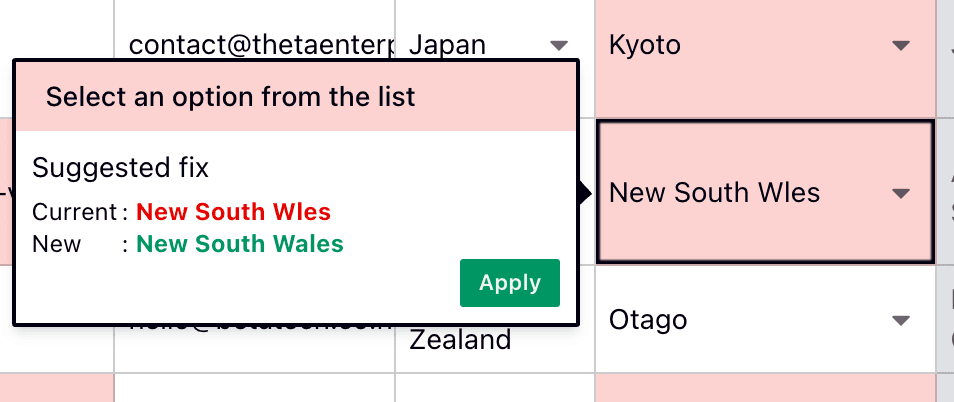Click the green Apply button

coord(509,283)
